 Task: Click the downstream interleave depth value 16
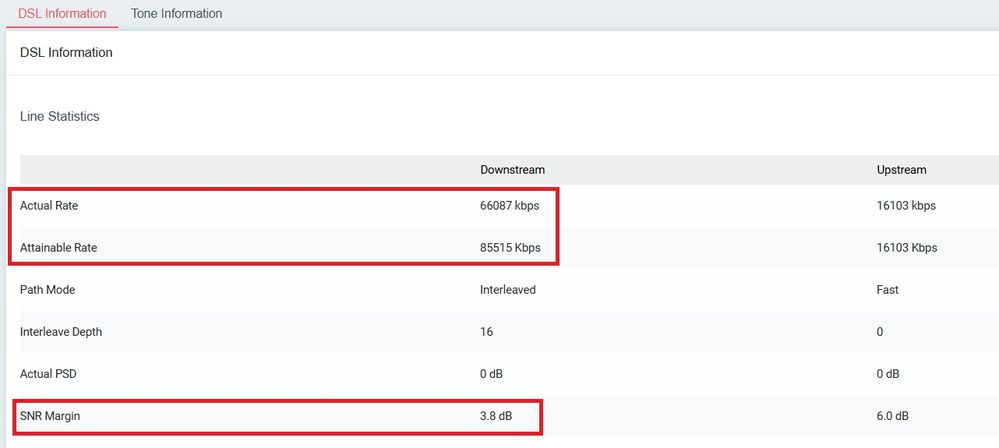coord(486,332)
